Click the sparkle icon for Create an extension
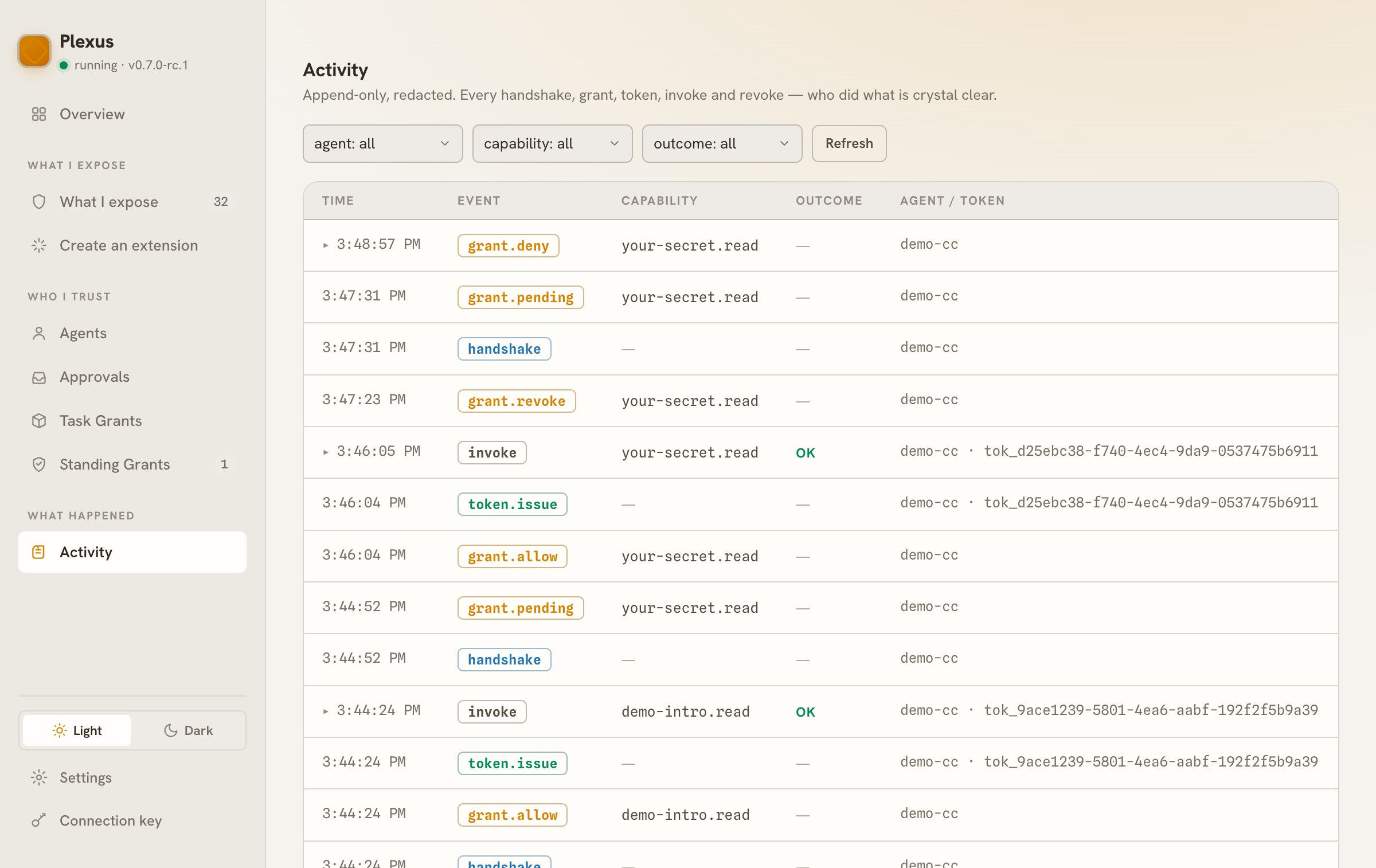The image size is (1376, 868). [39, 245]
